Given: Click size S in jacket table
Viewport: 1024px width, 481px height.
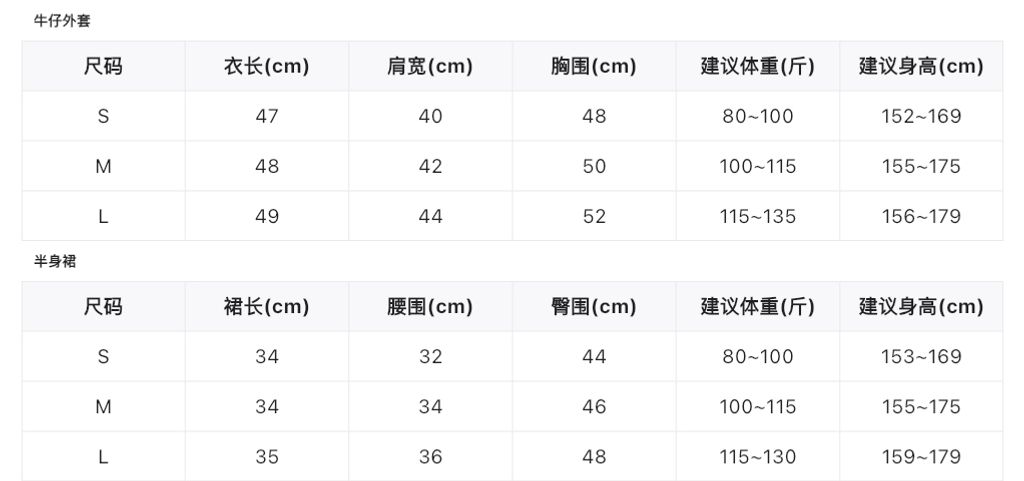Looking at the screenshot, I should 103,116.
